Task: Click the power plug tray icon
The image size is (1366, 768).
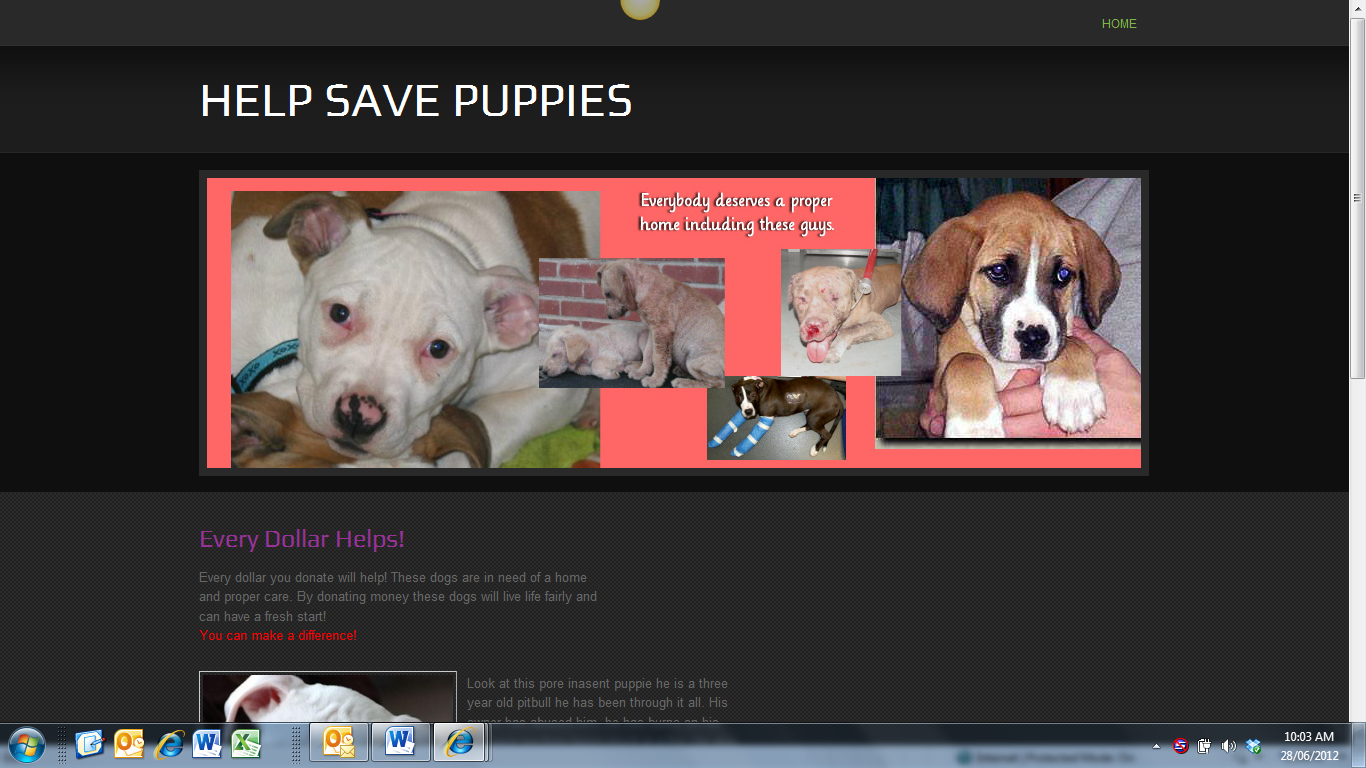Action: coord(1205,746)
